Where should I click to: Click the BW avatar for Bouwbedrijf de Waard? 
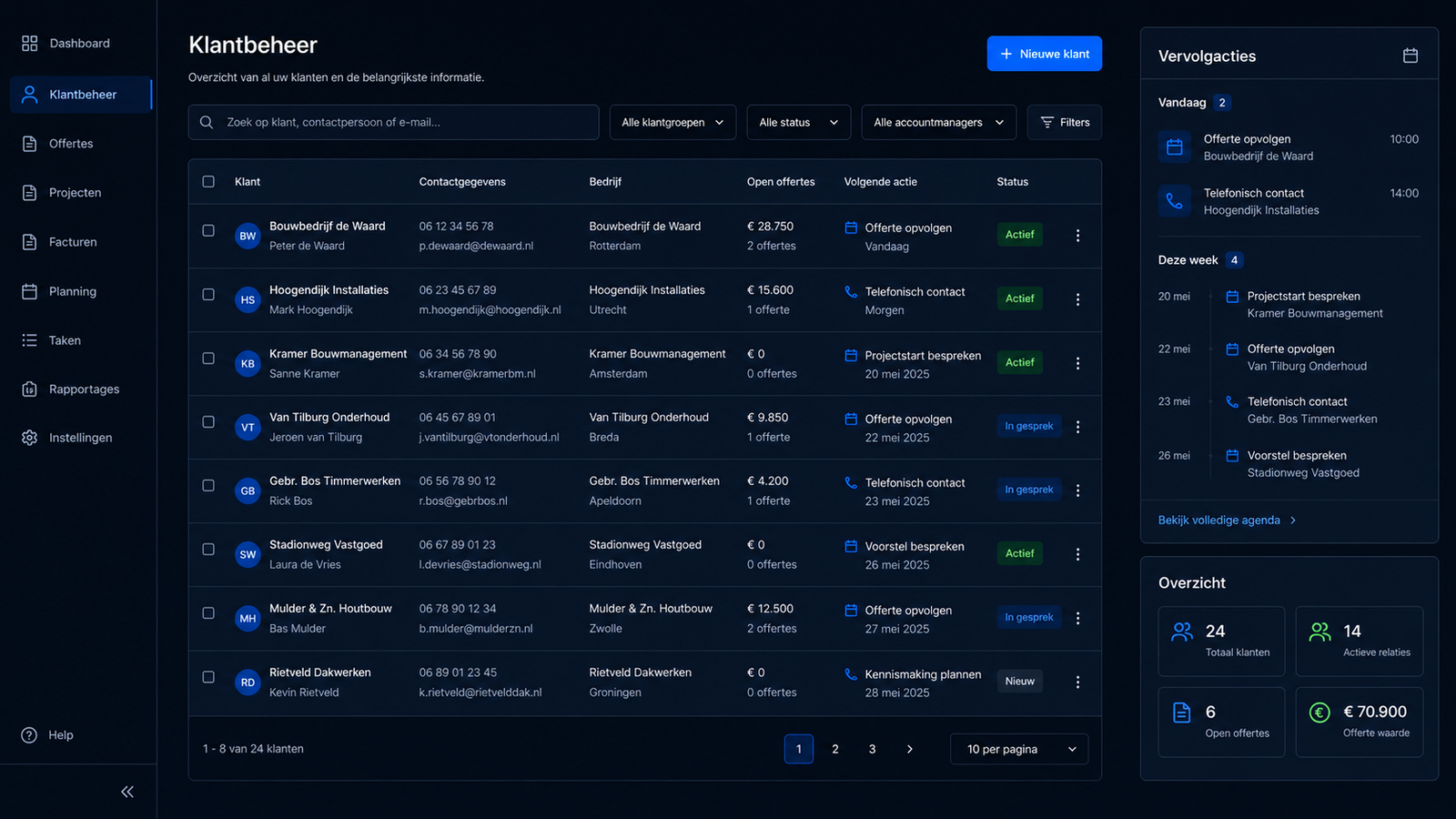[x=248, y=236]
